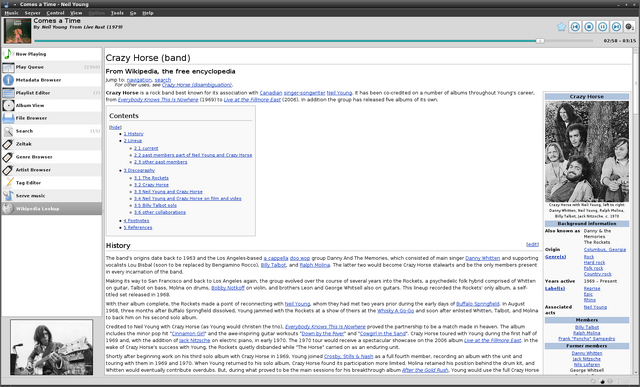Viewport: 640px width, 387px height.
Task: Open the Help menu
Action: tap(148, 13)
